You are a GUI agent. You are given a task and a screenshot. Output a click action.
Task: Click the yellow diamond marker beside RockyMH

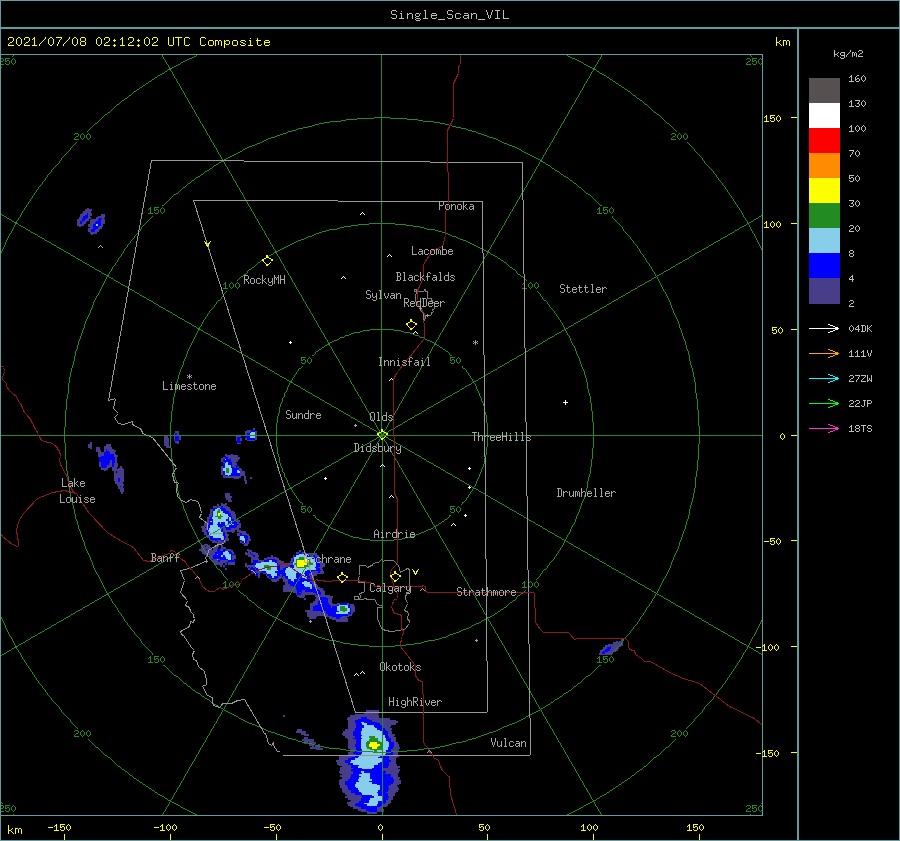tap(267, 261)
